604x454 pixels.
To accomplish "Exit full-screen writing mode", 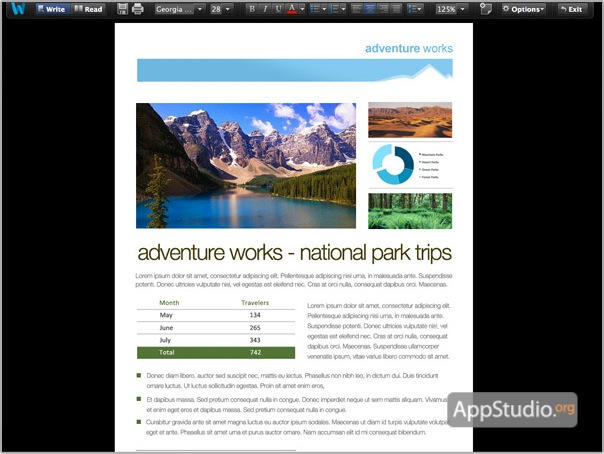I will click(571, 9).
